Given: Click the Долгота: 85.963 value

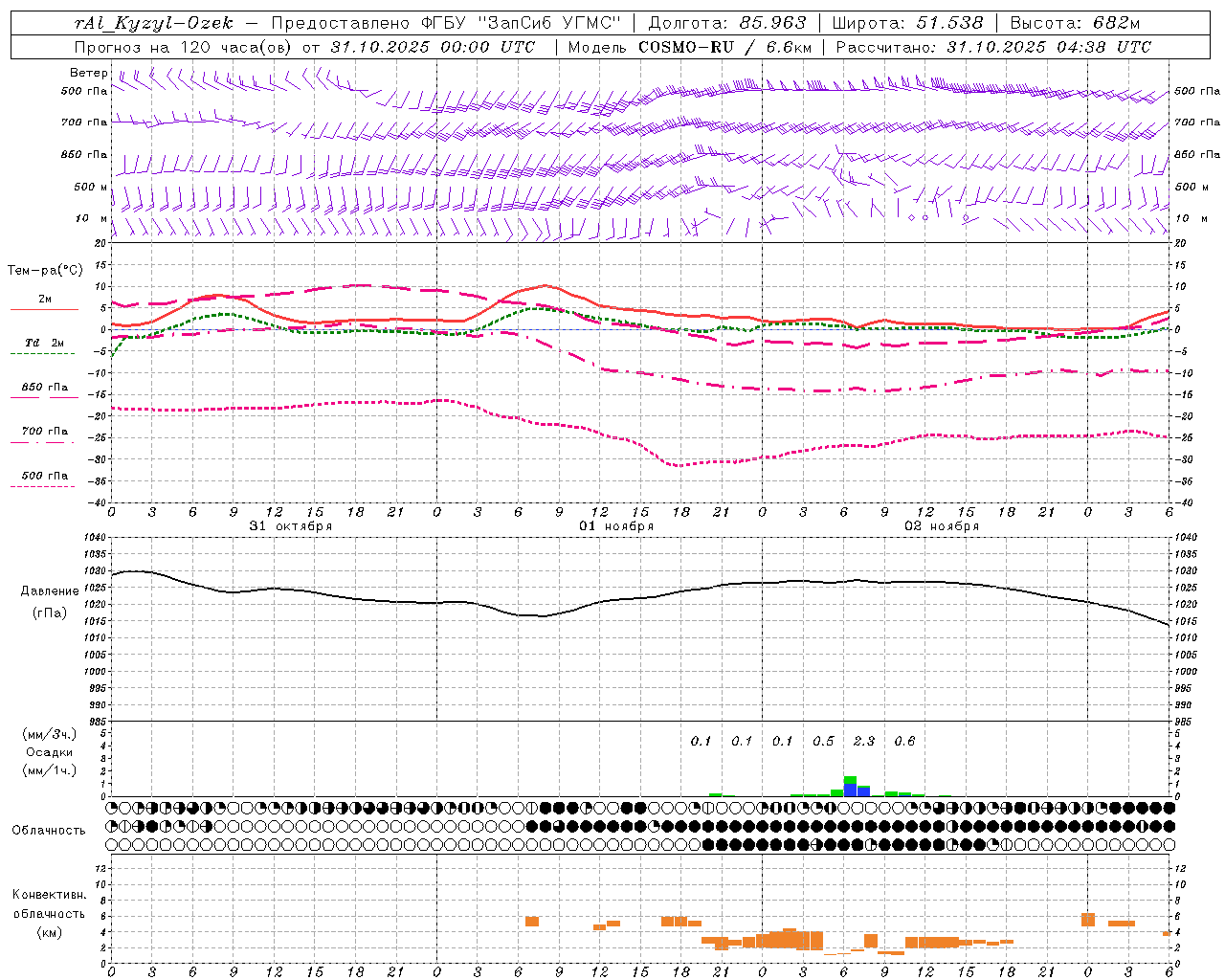Looking at the screenshot, I should [727, 23].
